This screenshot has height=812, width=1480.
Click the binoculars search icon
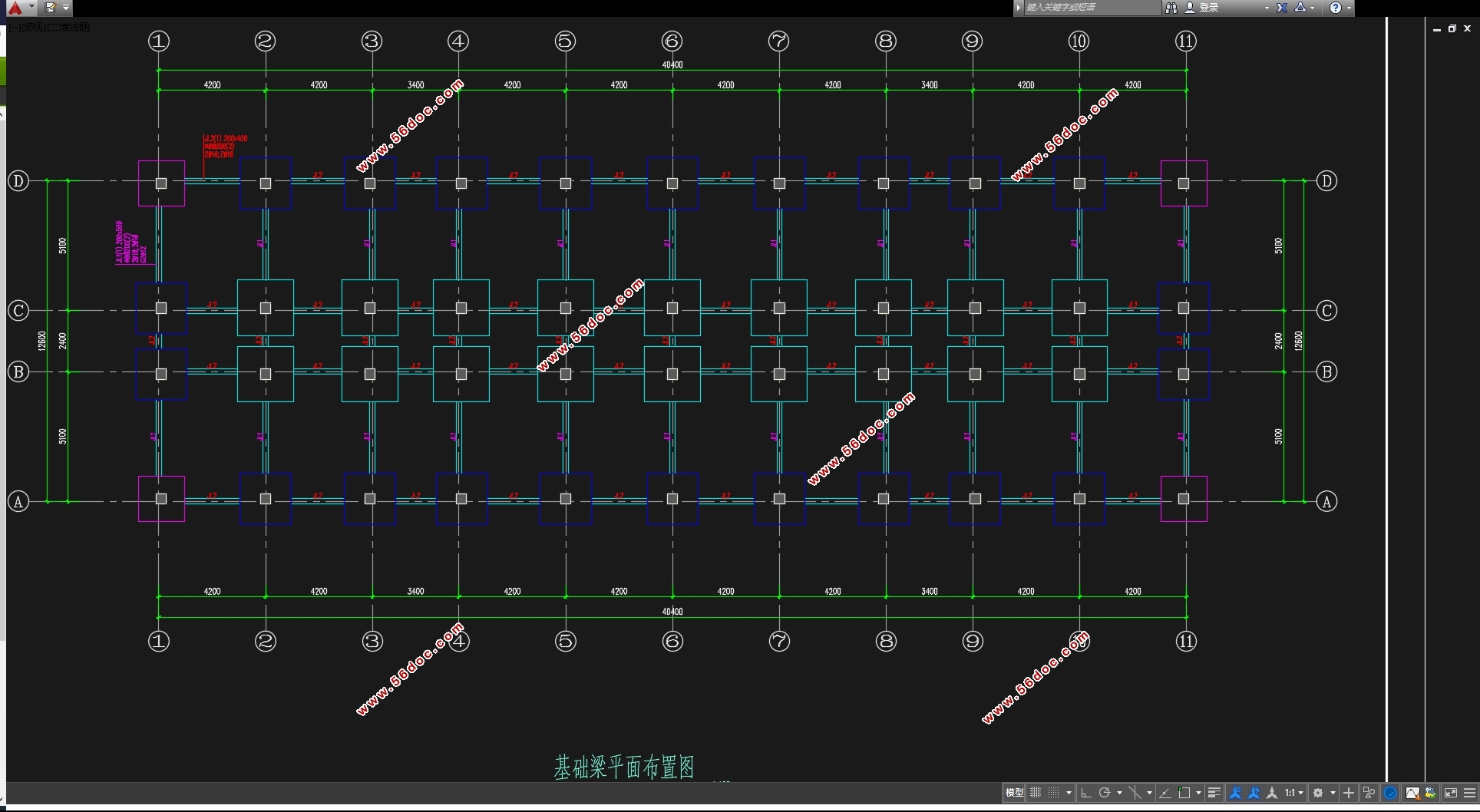tap(1171, 8)
